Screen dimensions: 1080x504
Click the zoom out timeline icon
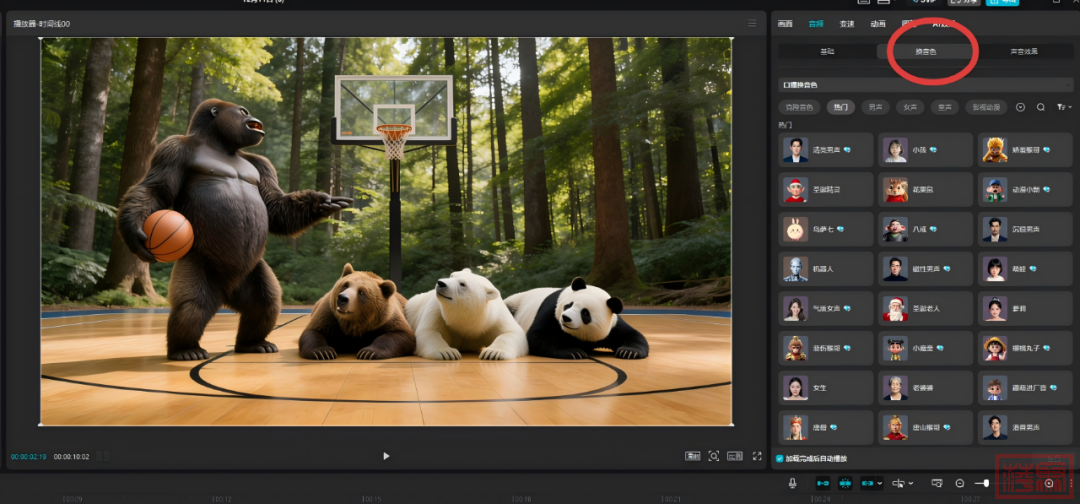960,483
